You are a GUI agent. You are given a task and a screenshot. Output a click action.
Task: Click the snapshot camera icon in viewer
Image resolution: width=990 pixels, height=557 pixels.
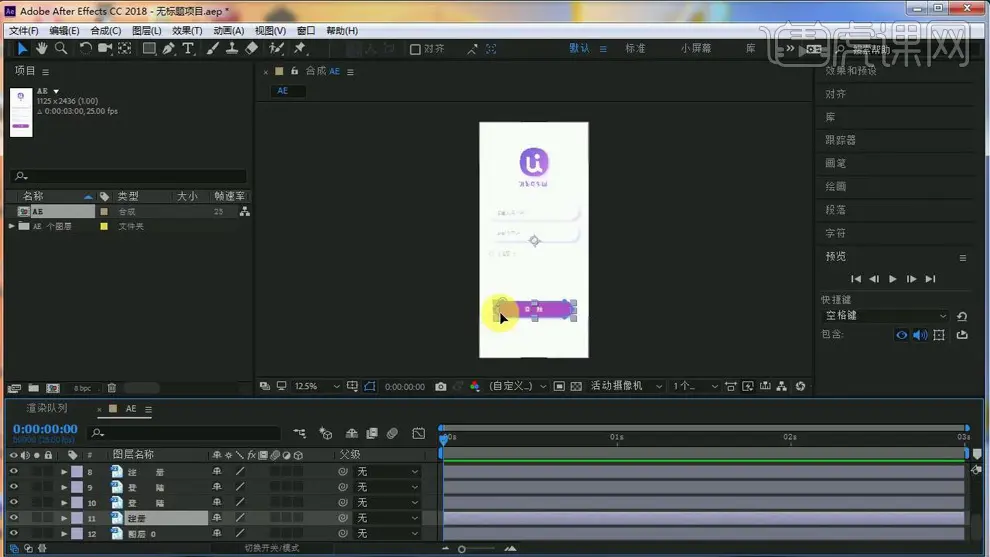[x=441, y=386]
